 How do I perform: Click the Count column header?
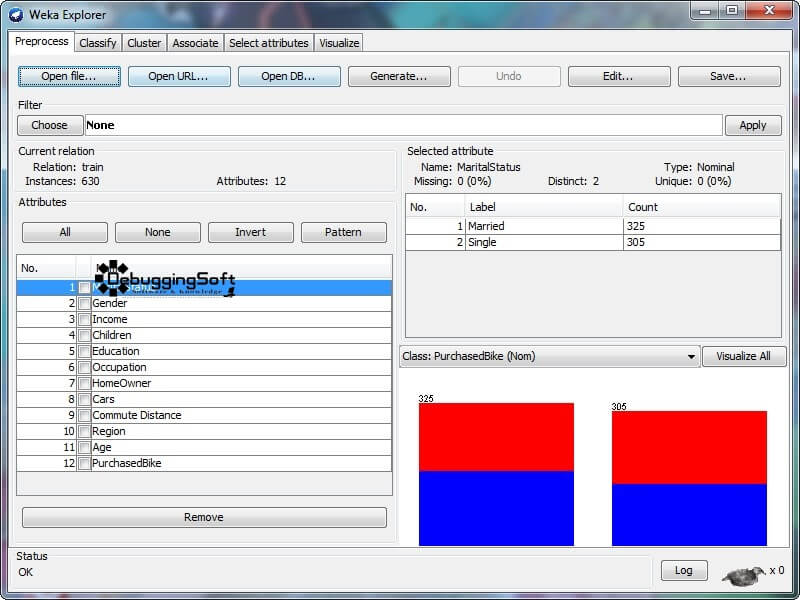click(702, 207)
